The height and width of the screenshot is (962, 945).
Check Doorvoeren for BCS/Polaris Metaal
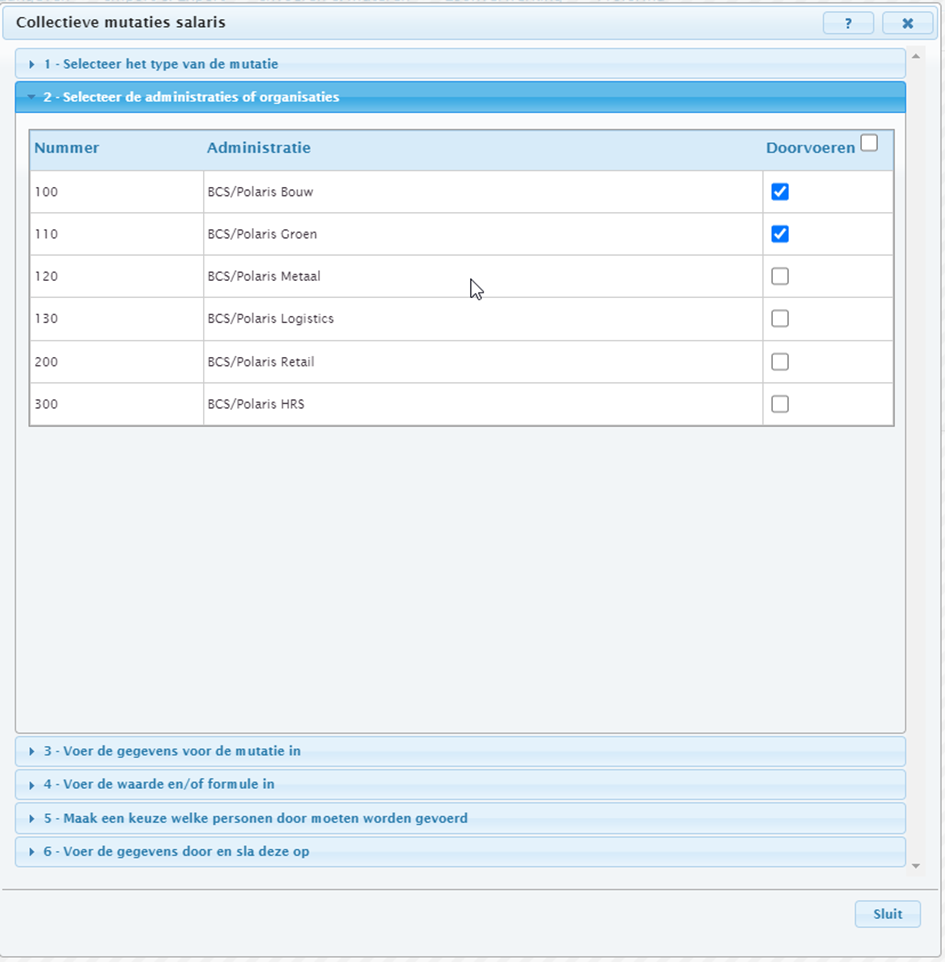tap(780, 276)
